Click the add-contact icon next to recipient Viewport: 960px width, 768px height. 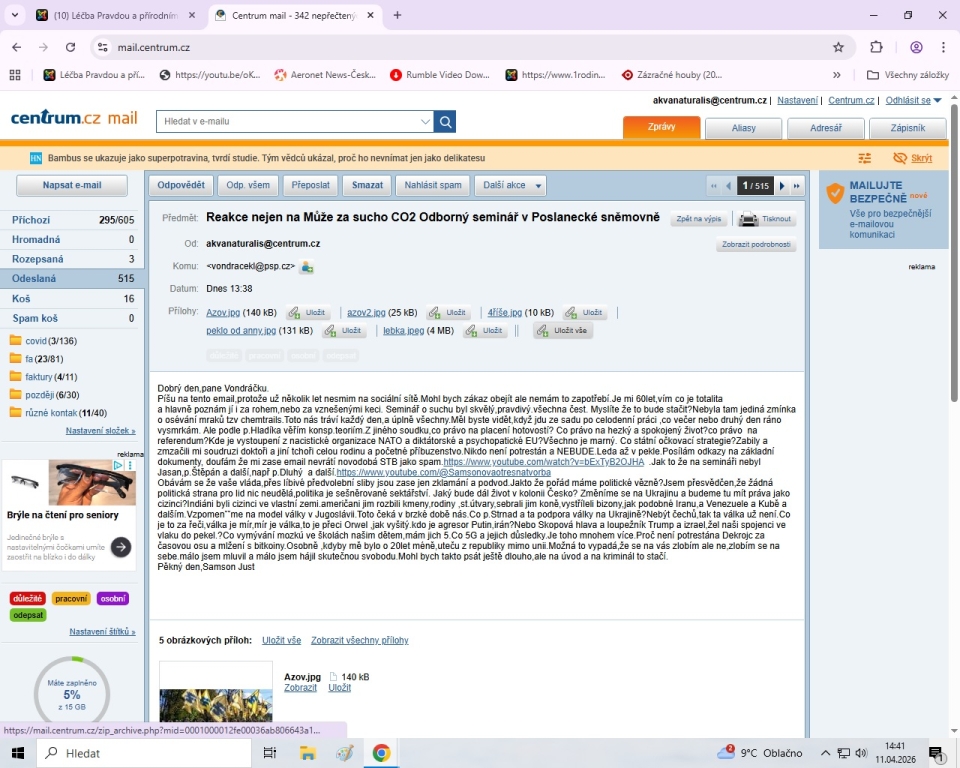pos(306,267)
